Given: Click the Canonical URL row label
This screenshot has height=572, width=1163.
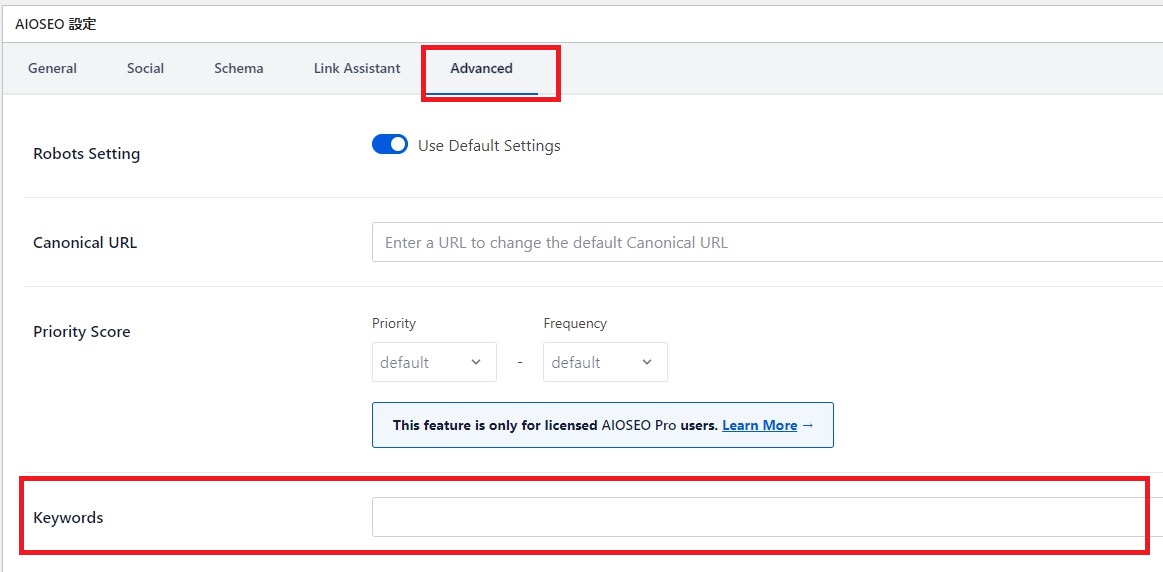Looking at the screenshot, I should point(85,243).
